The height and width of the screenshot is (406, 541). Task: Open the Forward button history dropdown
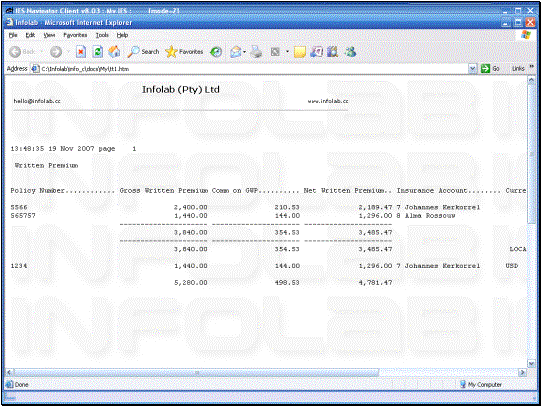(x=68, y=52)
